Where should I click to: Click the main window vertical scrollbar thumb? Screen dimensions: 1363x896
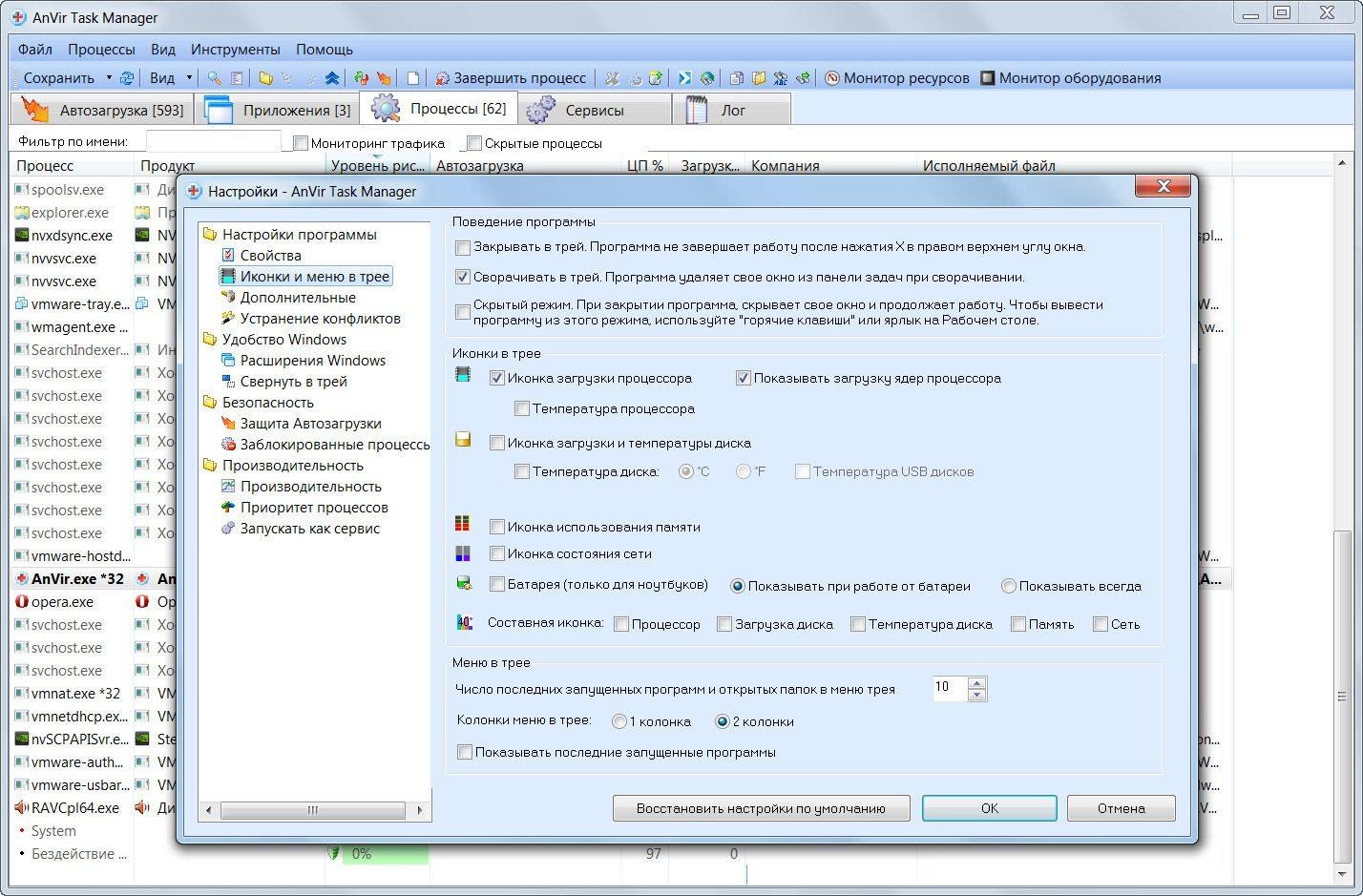point(1343,697)
